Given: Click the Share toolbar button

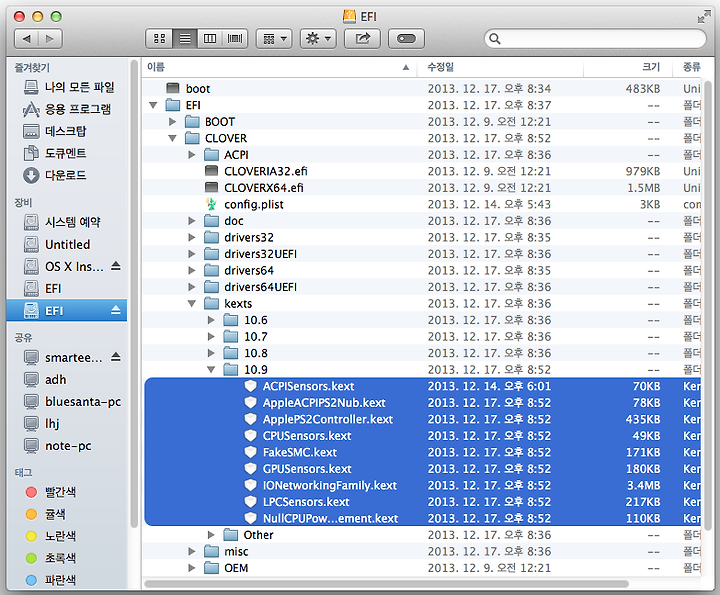Looking at the screenshot, I should (x=362, y=39).
